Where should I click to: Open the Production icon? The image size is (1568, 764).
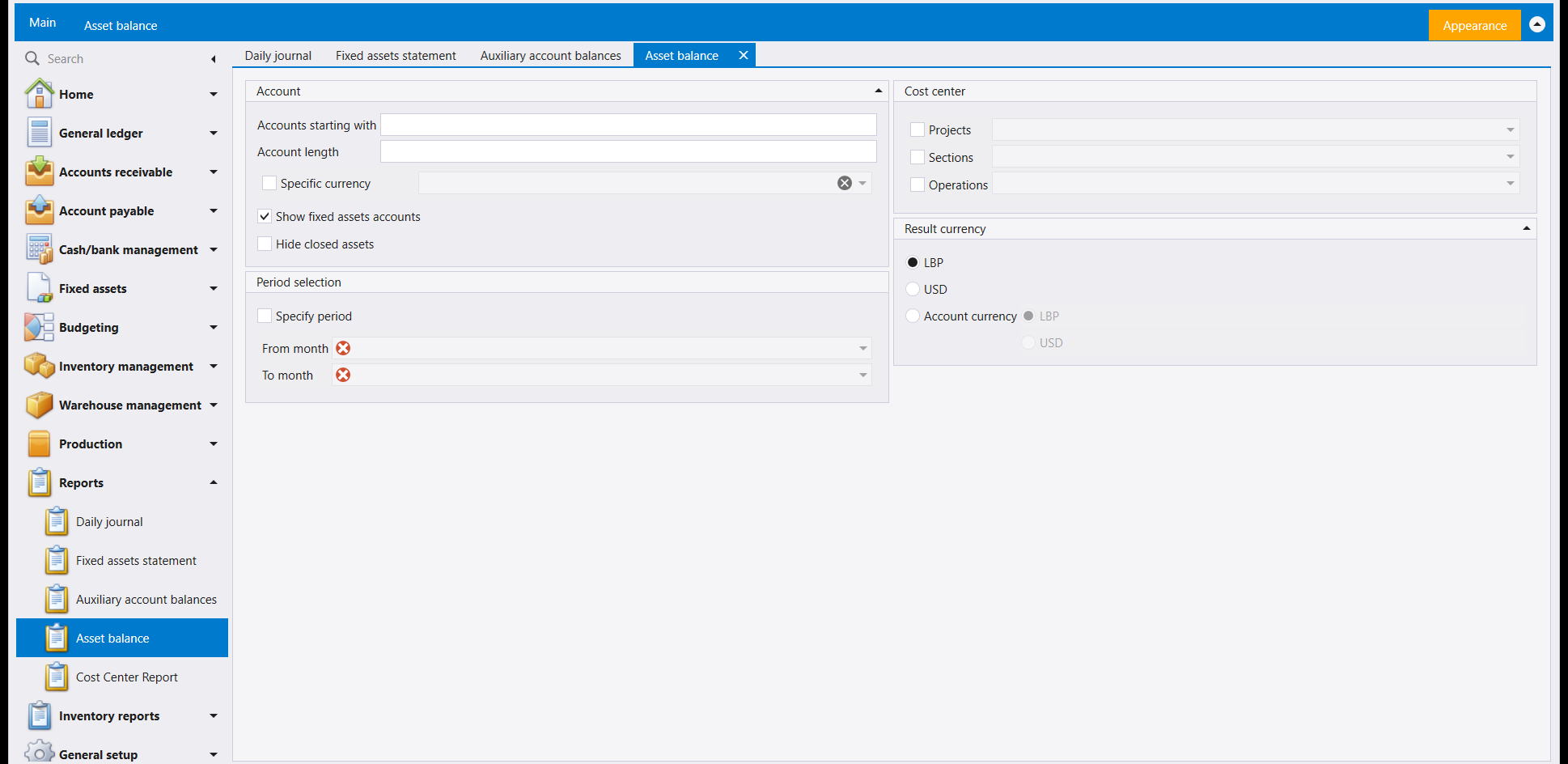(39, 444)
